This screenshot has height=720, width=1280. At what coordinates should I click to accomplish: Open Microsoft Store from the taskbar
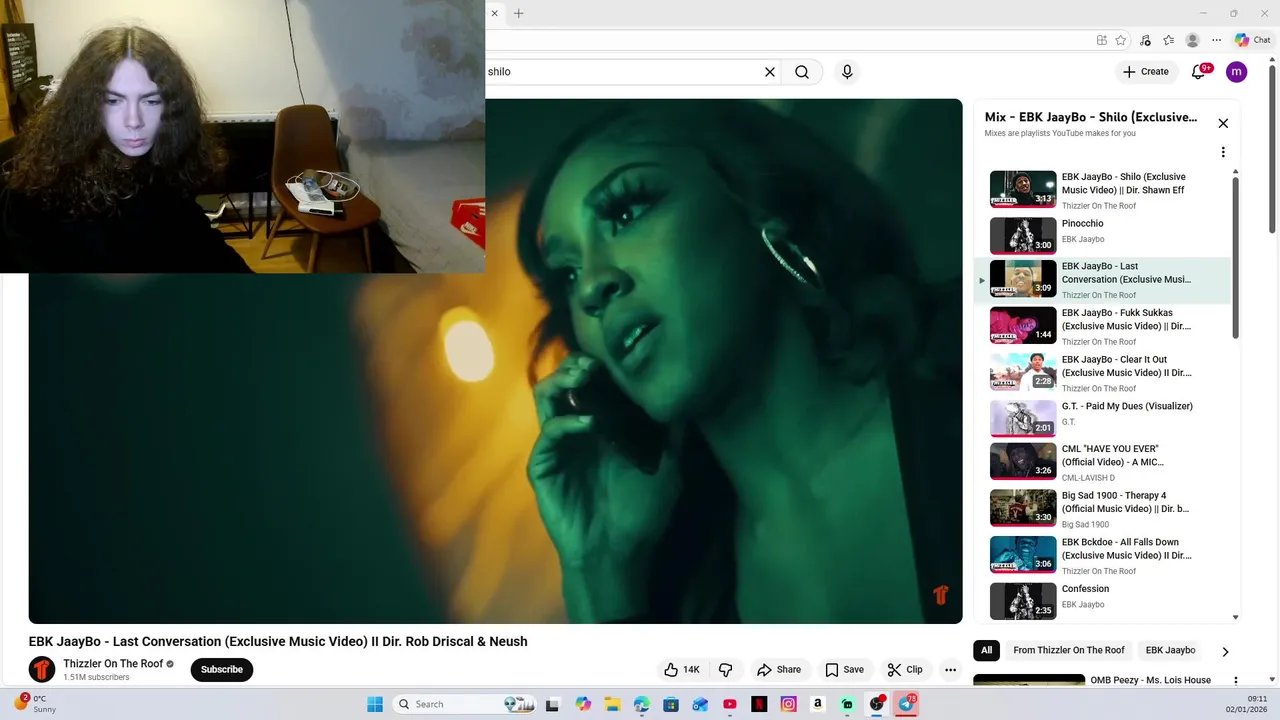tap(671, 704)
